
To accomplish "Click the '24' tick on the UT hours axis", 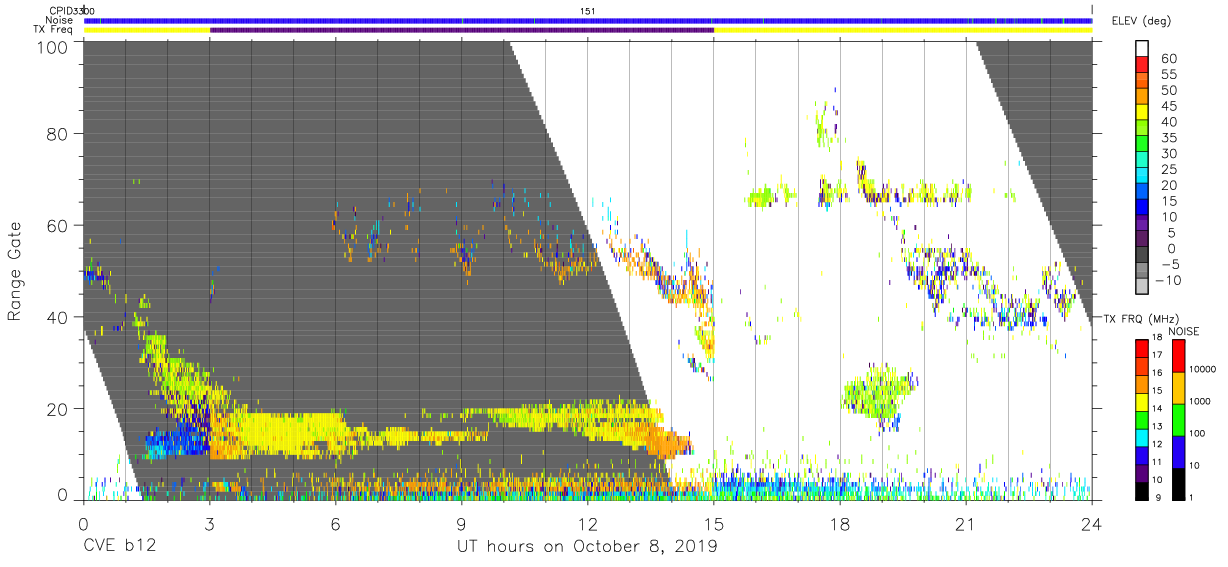I will [x=1091, y=523].
